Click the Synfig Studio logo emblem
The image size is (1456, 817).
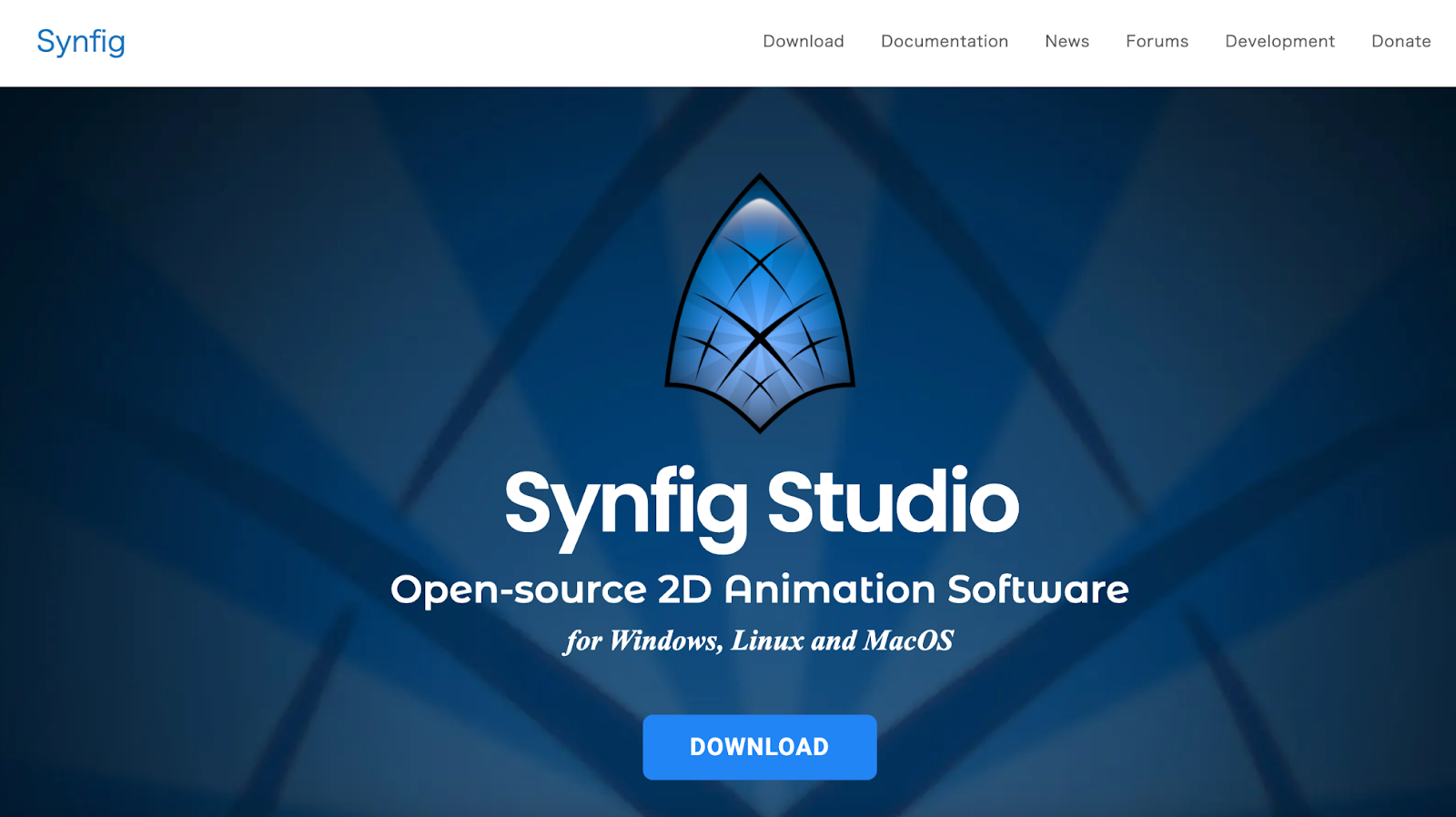pyautogui.click(x=760, y=303)
